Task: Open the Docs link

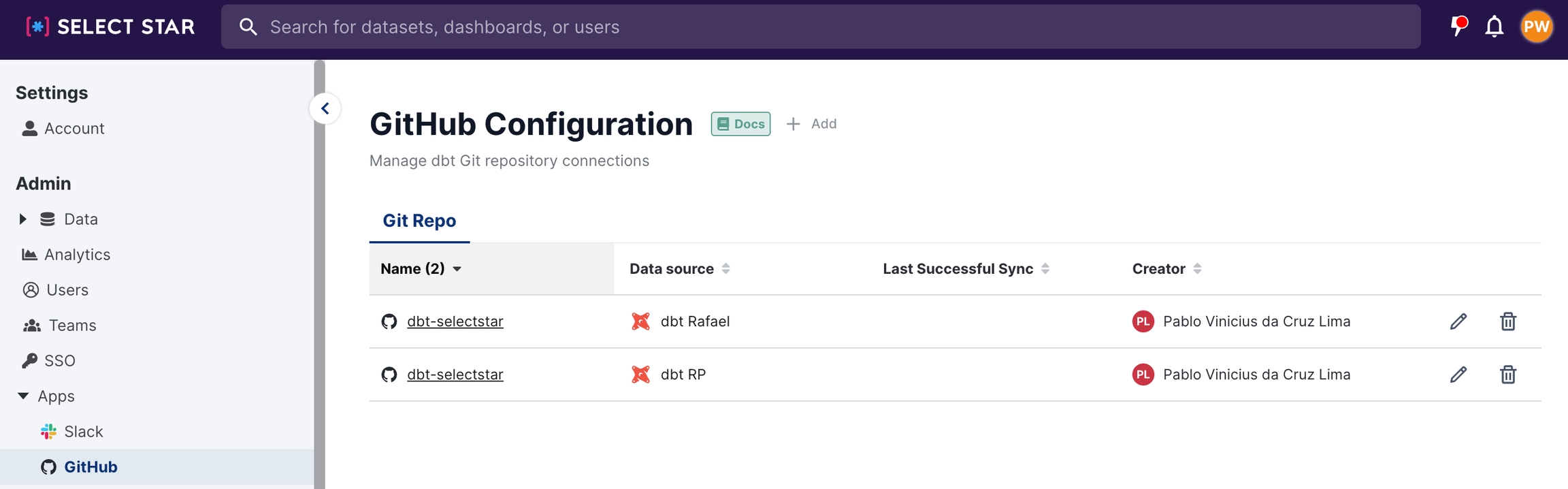Action: pos(740,124)
